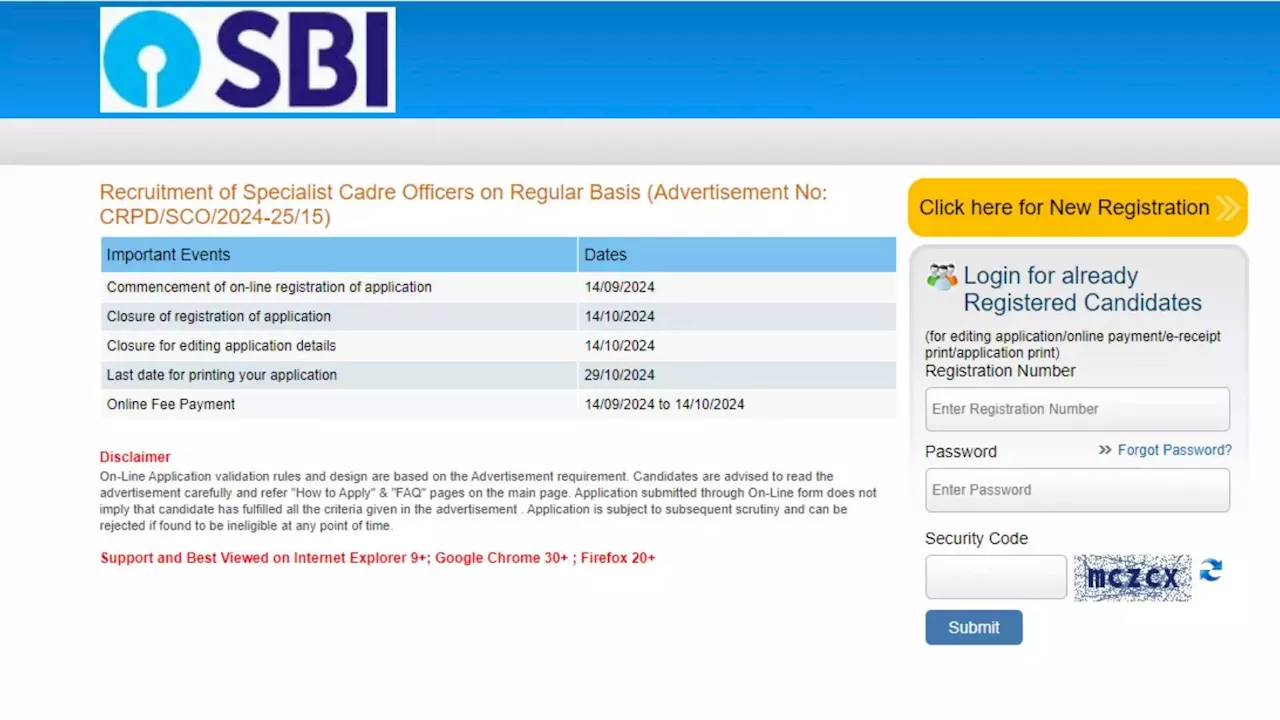
Task: Click the range 14/09/2024 to 14/10/2024
Action: pyautogui.click(x=665, y=404)
